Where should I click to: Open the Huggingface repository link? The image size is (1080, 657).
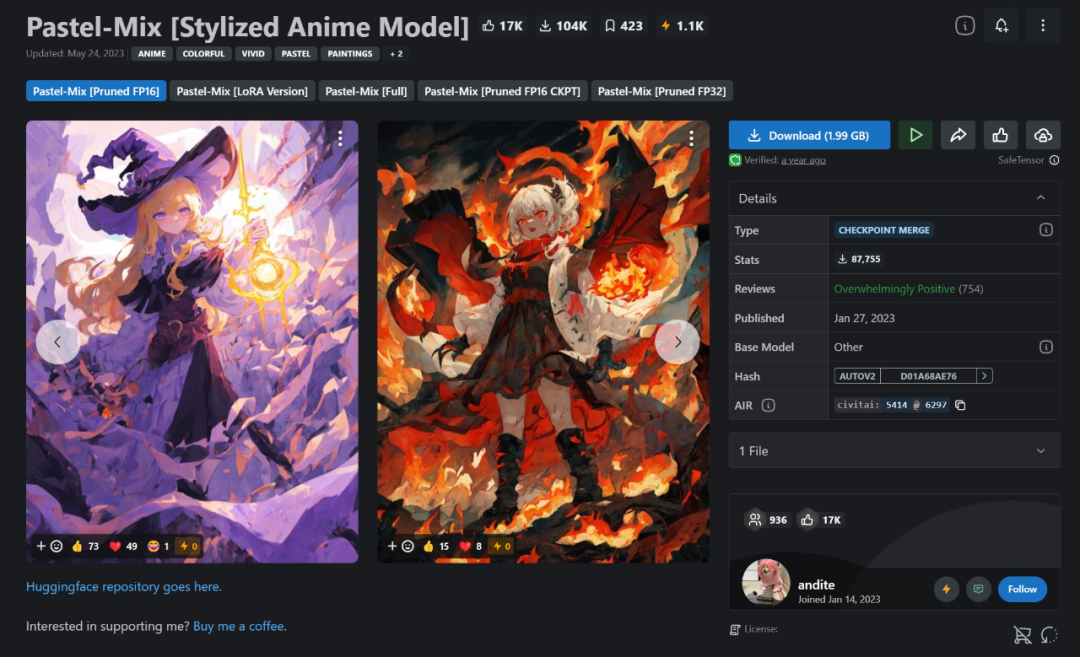point(124,587)
